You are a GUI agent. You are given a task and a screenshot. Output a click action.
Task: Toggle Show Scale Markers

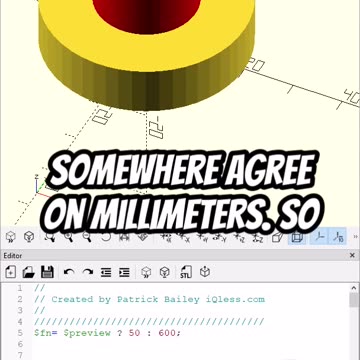[338, 237]
